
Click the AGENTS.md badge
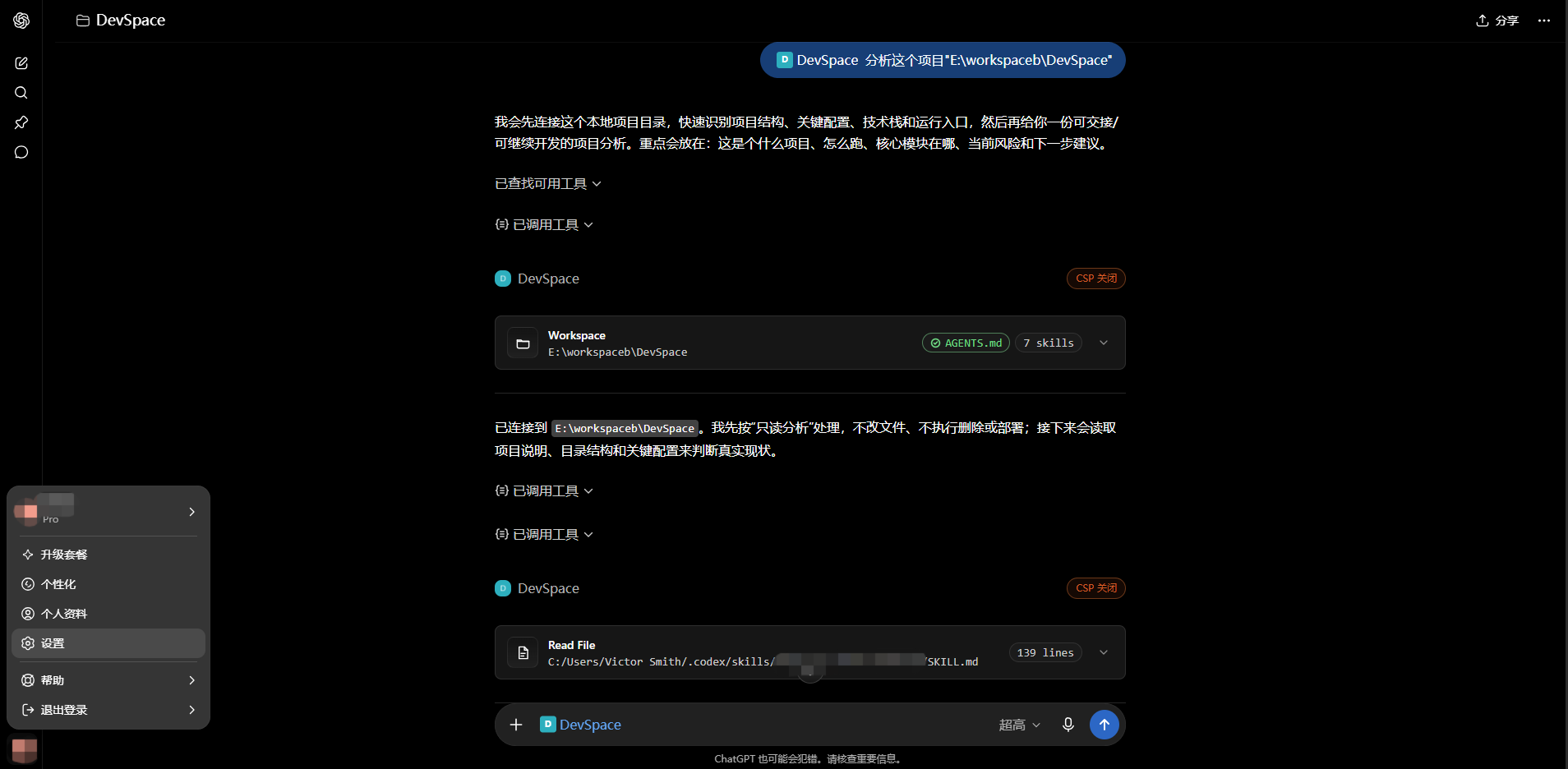[x=966, y=343]
